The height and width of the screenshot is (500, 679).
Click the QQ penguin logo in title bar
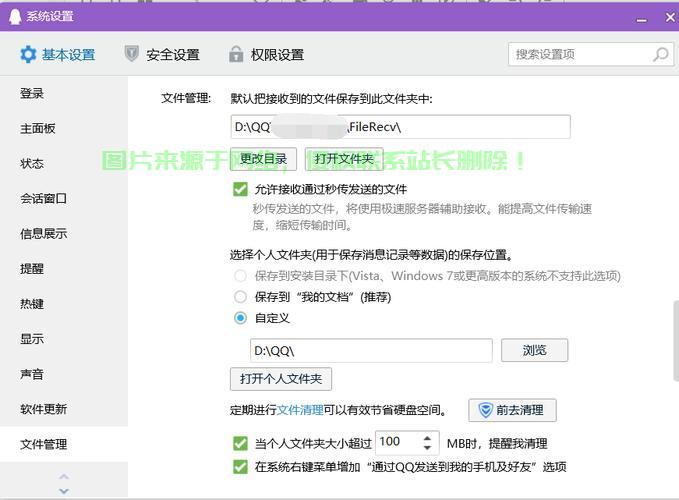(x=15, y=17)
